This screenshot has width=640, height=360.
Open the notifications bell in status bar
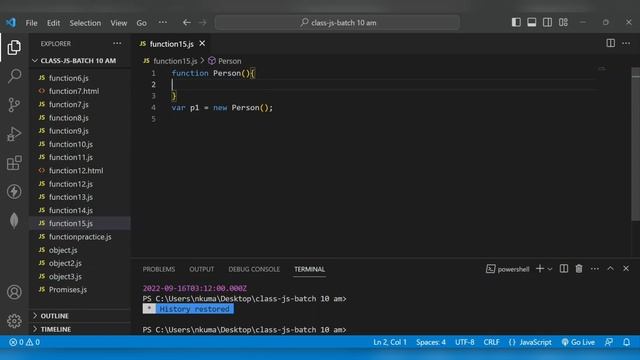627,342
